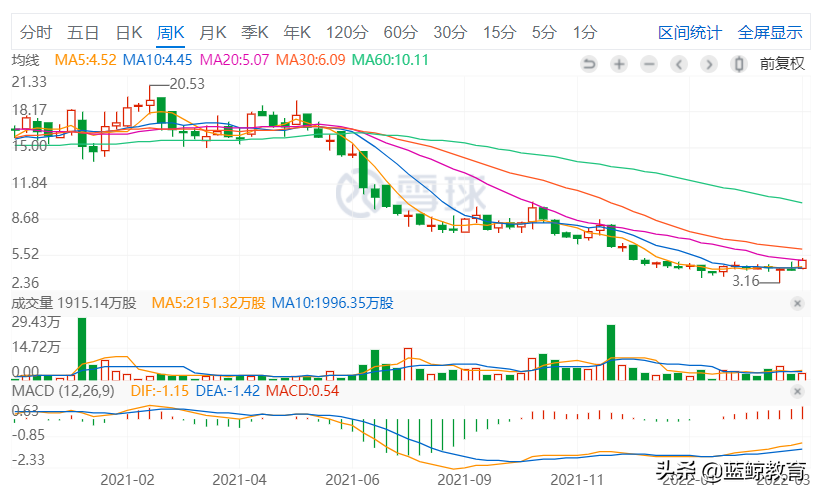The height and width of the screenshot is (496, 821).
Task: Select the 周K tab
Action: pyautogui.click(x=171, y=32)
